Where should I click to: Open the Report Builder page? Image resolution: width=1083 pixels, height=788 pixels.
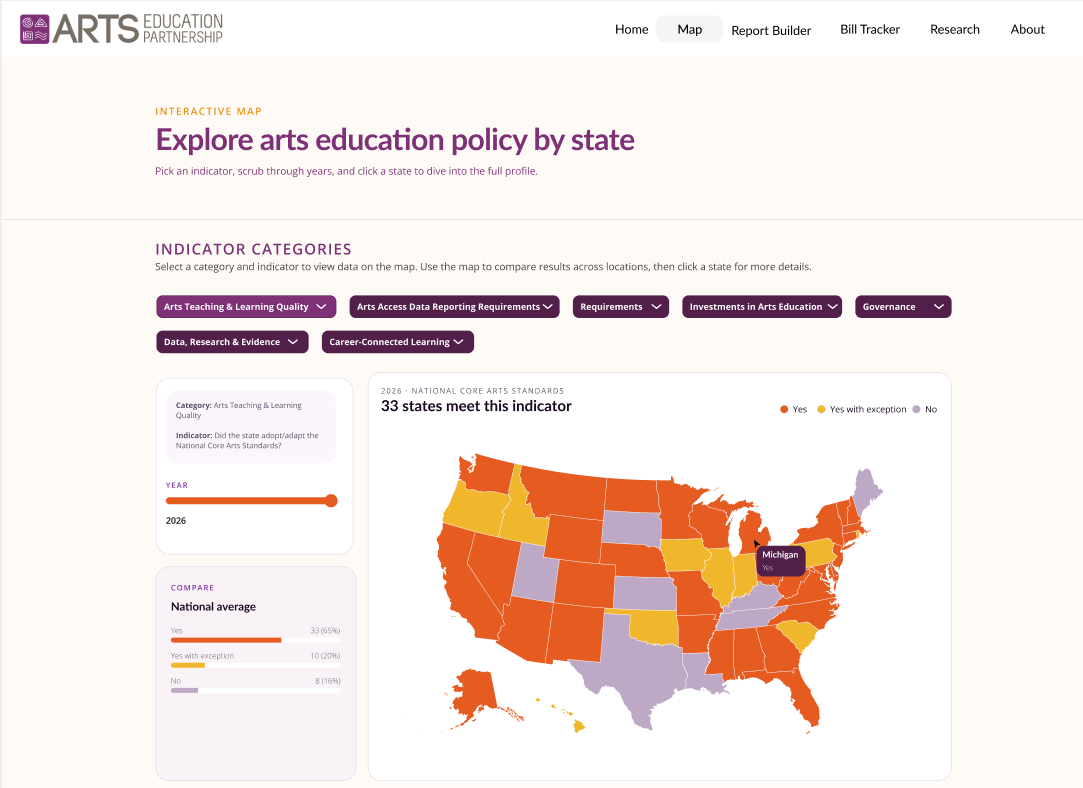point(771,30)
